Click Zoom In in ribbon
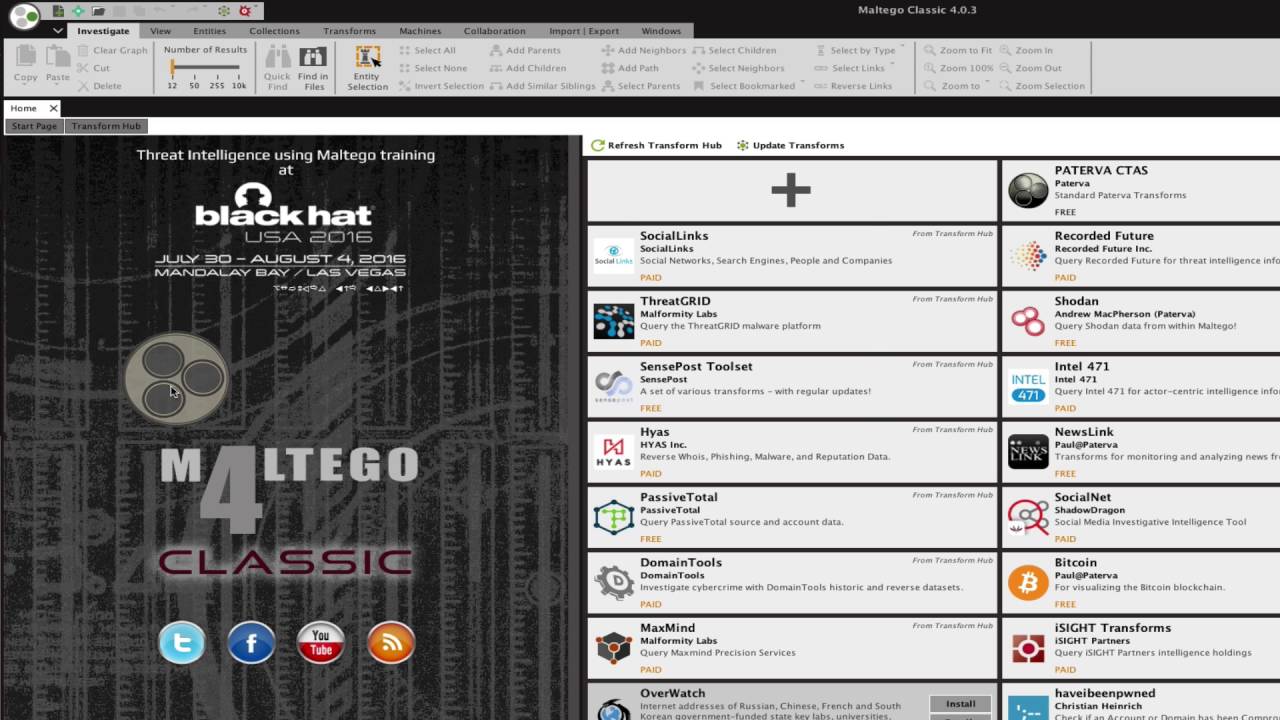1280x720 pixels. 1026,50
